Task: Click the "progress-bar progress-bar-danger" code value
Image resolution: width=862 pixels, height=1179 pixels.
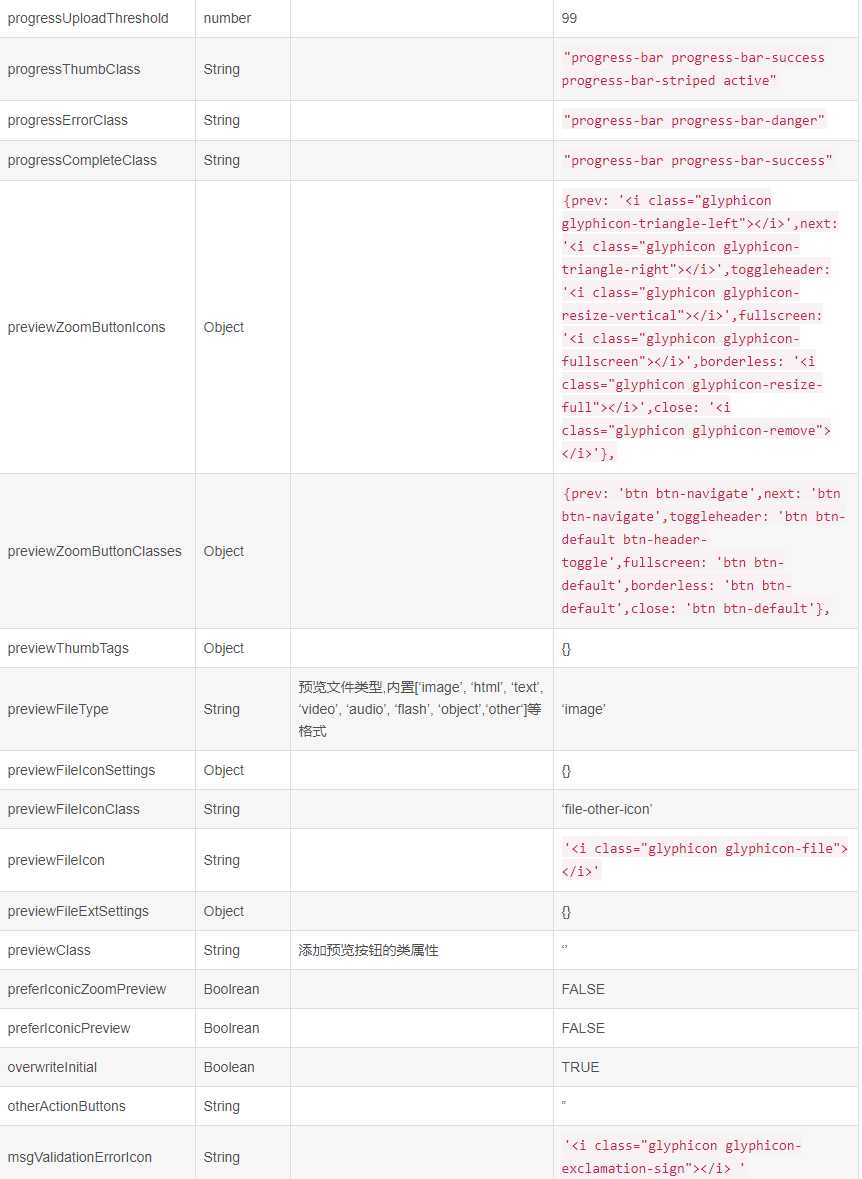Action: click(694, 120)
